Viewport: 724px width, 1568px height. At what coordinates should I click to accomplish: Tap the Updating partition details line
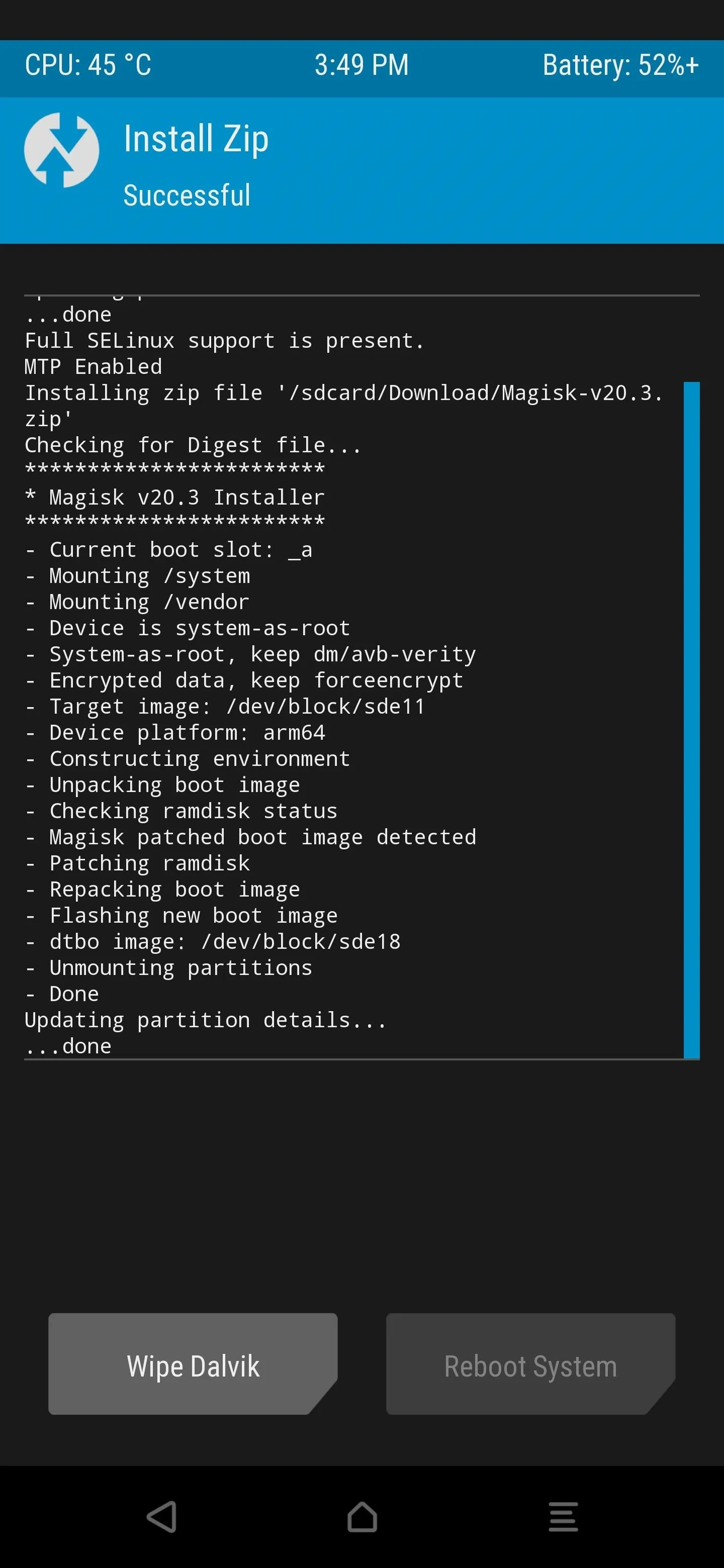tap(206, 1020)
